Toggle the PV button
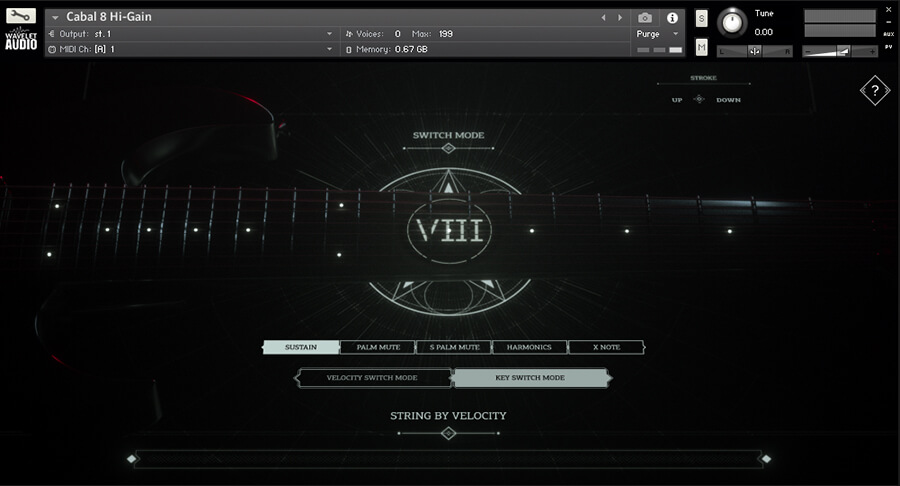900x486 pixels. 889,46
